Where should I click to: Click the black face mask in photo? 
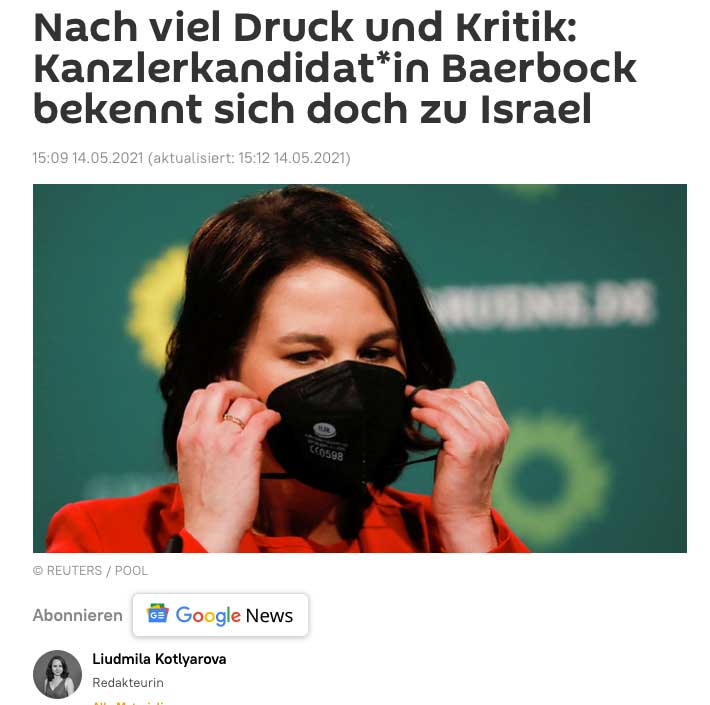click(x=337, y=426)
